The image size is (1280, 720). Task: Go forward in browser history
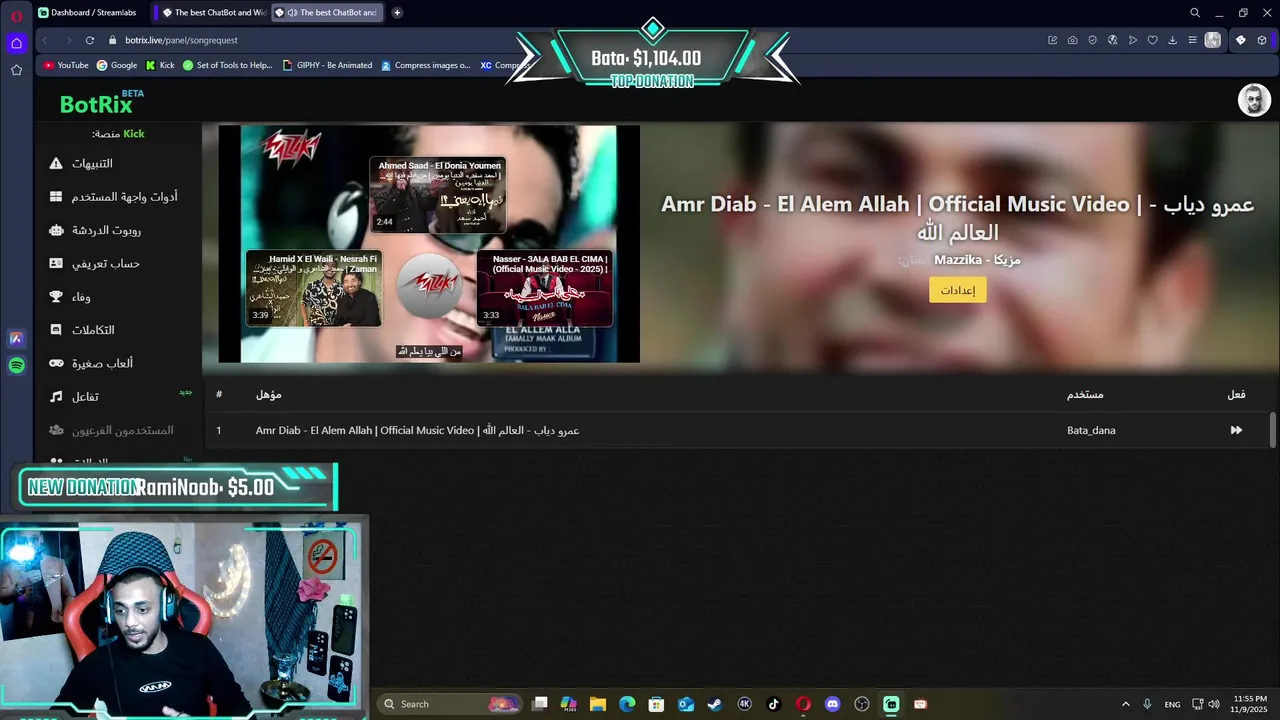click(x=68, y=40)
